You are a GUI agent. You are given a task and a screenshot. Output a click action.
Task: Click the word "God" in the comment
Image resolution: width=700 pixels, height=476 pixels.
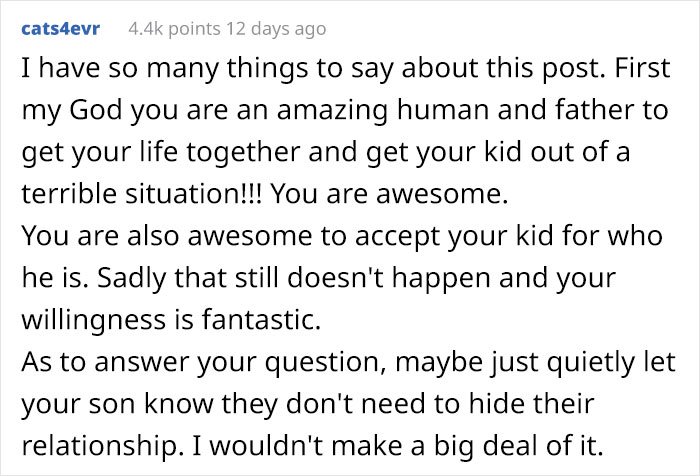coord(96,110)
